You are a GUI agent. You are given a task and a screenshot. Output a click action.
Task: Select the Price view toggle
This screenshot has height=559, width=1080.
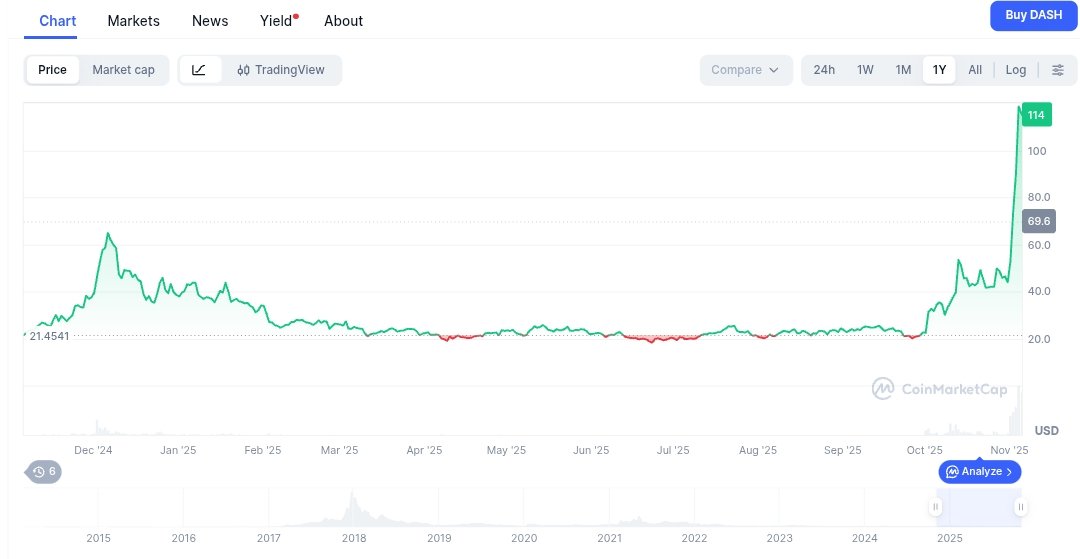coord(52,70)
